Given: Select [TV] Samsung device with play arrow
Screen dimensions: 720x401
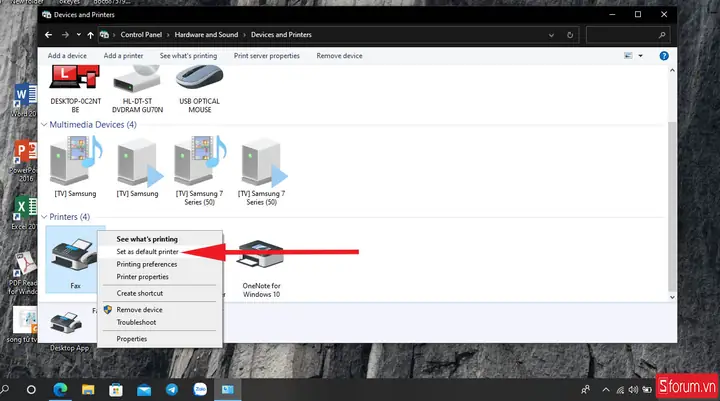Looking at the screenshot, I should (x=138, y=163).
